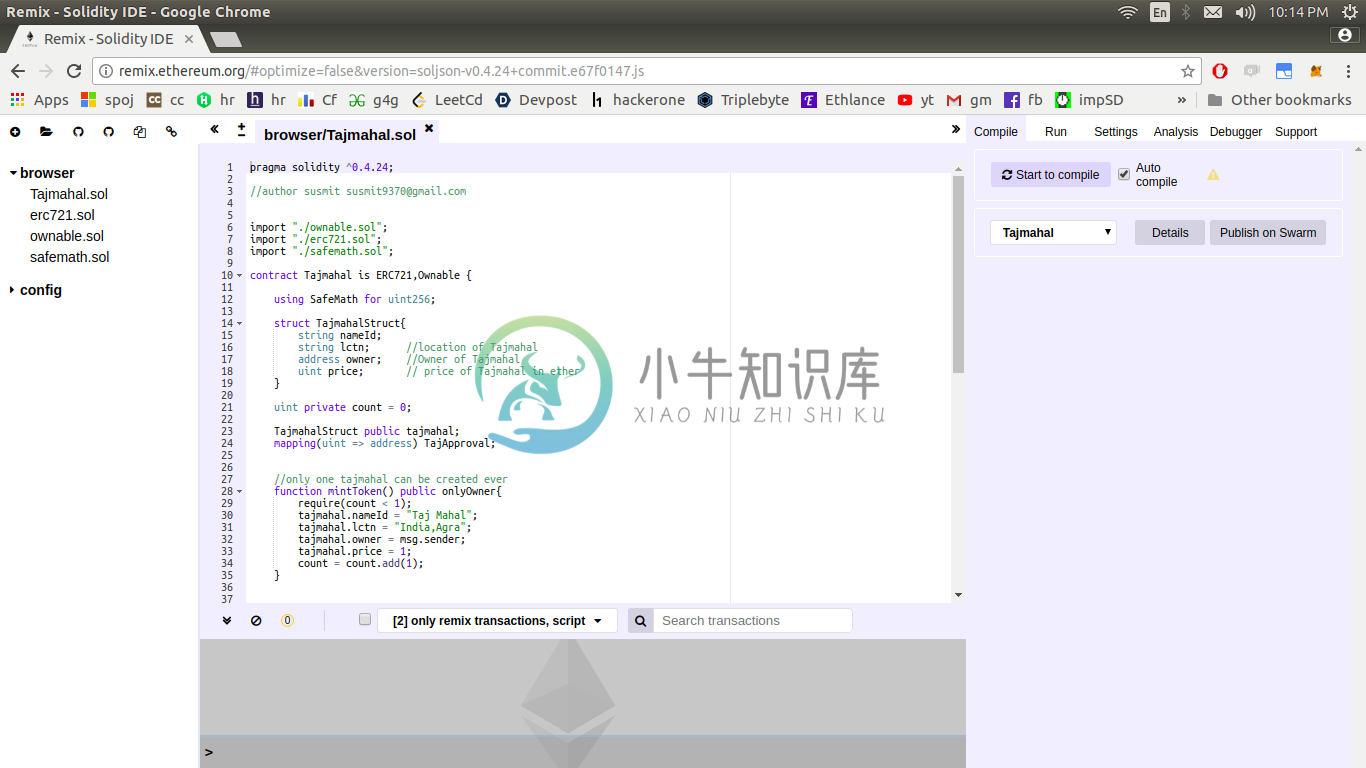Bookmark this page with the star icon
The image size is (1366, 768).
tap(1188, 71)
